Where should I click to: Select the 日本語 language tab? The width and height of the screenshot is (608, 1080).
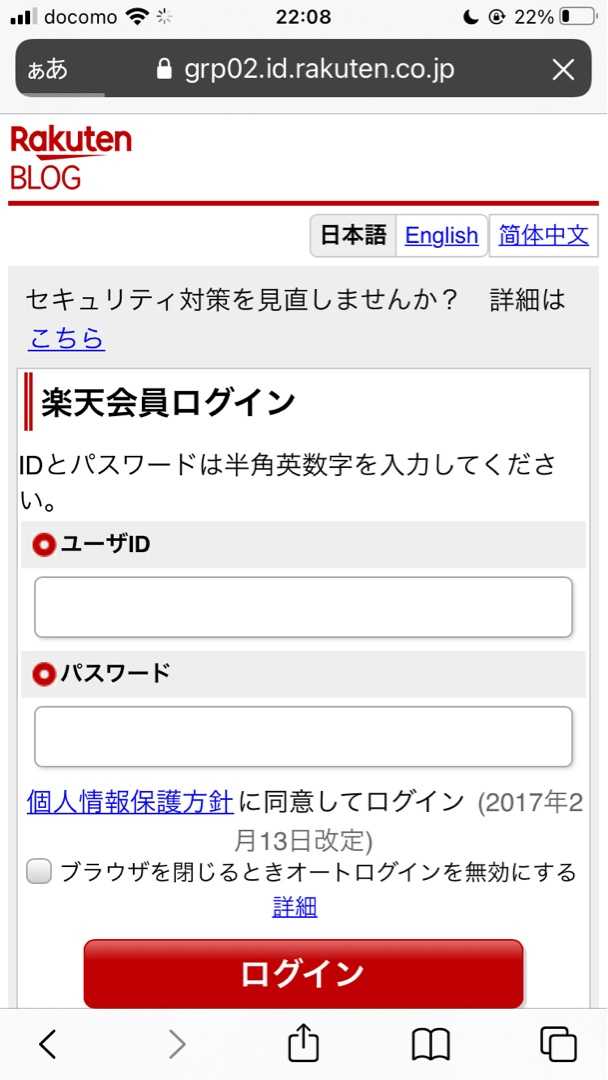pyautogui.click(x=353, y=236)
